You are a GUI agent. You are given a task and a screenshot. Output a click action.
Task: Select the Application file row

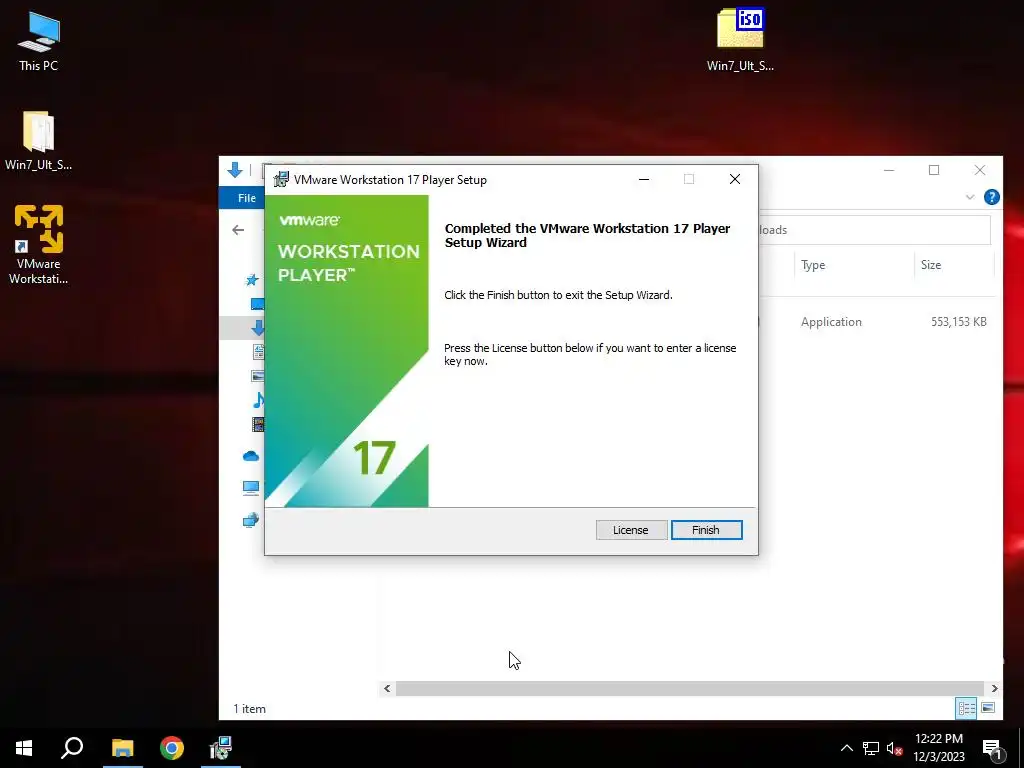click(875, 322)
